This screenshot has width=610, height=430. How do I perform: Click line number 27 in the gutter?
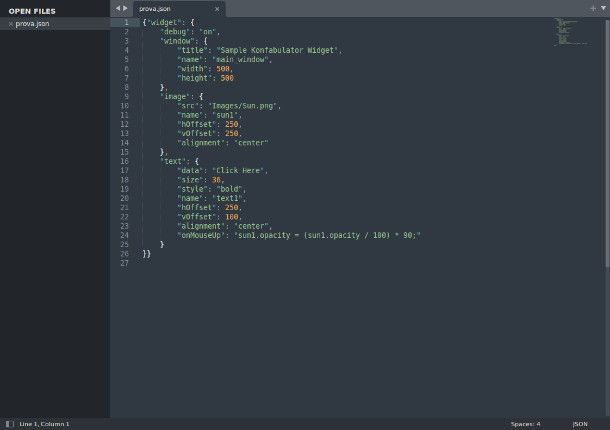click(124, 263)
